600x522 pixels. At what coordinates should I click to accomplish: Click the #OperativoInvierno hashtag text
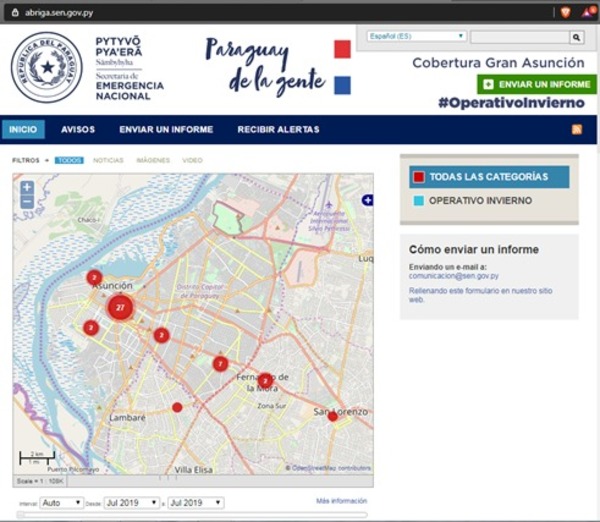[x=512, y=103]
